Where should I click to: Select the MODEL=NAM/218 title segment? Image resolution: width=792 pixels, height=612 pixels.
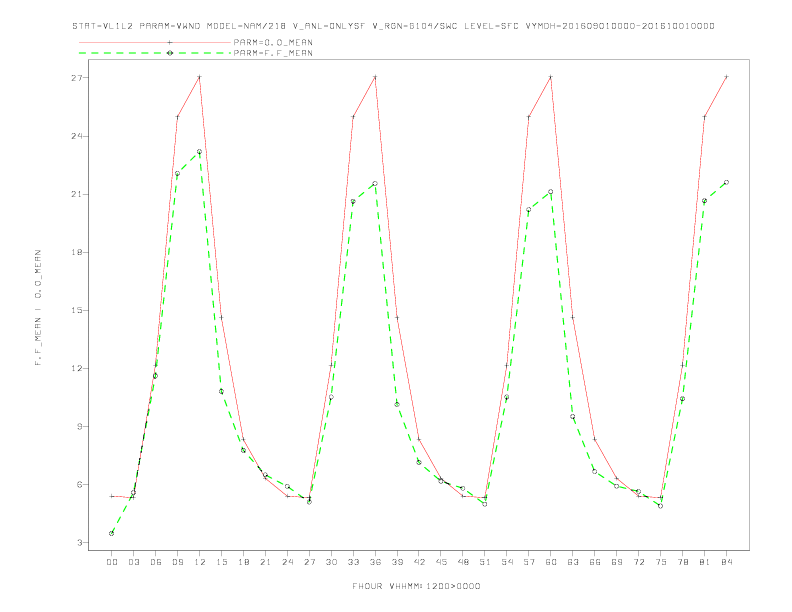pyautogui.click(x=246, y=26)
